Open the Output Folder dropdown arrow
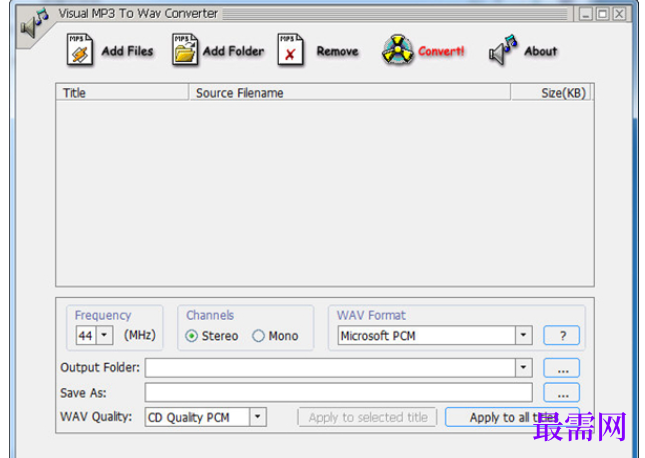The width and height of the screenshot is (645, 458). 523,367
